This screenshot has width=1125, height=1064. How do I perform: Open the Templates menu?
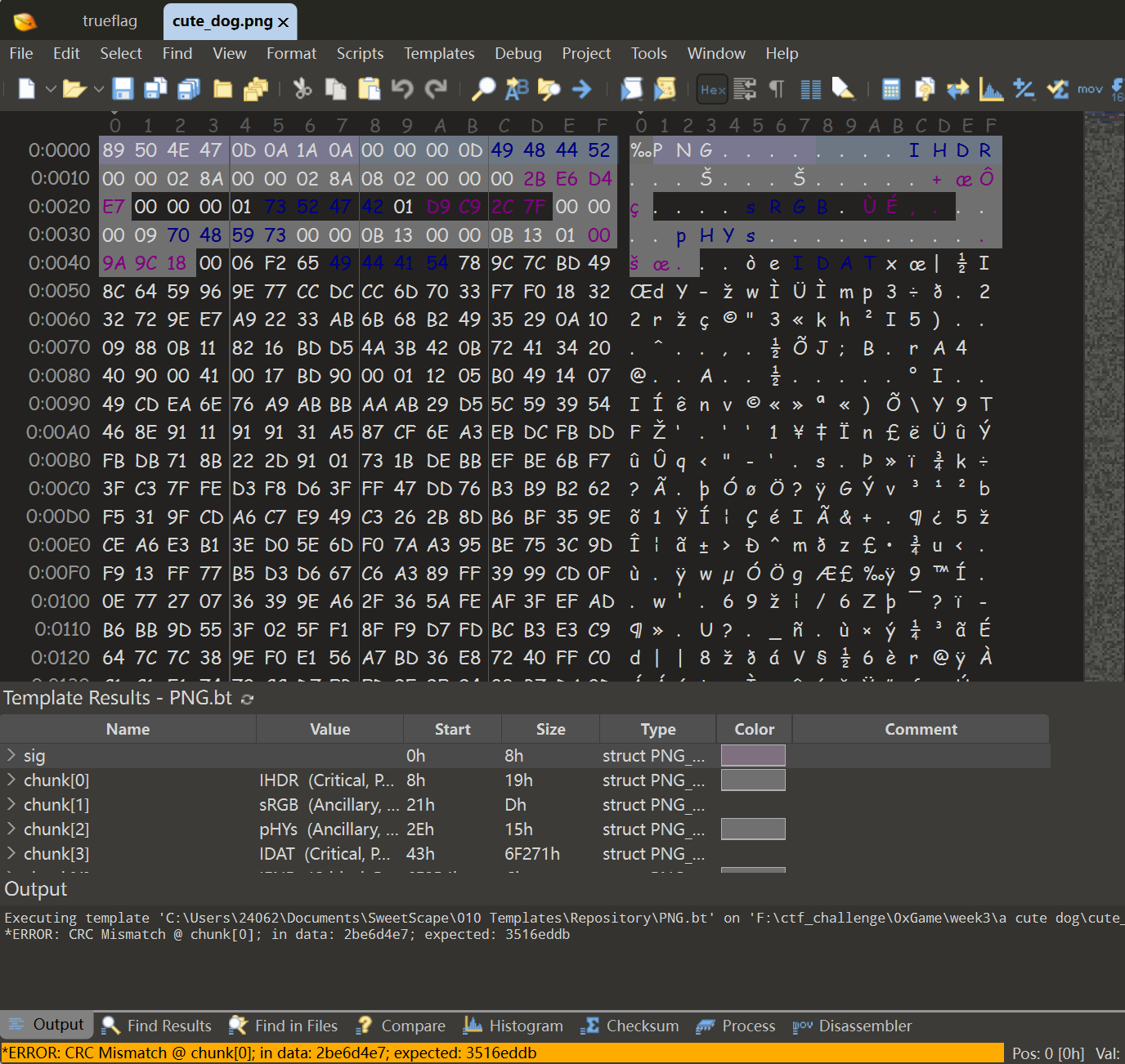coord(438,54)
